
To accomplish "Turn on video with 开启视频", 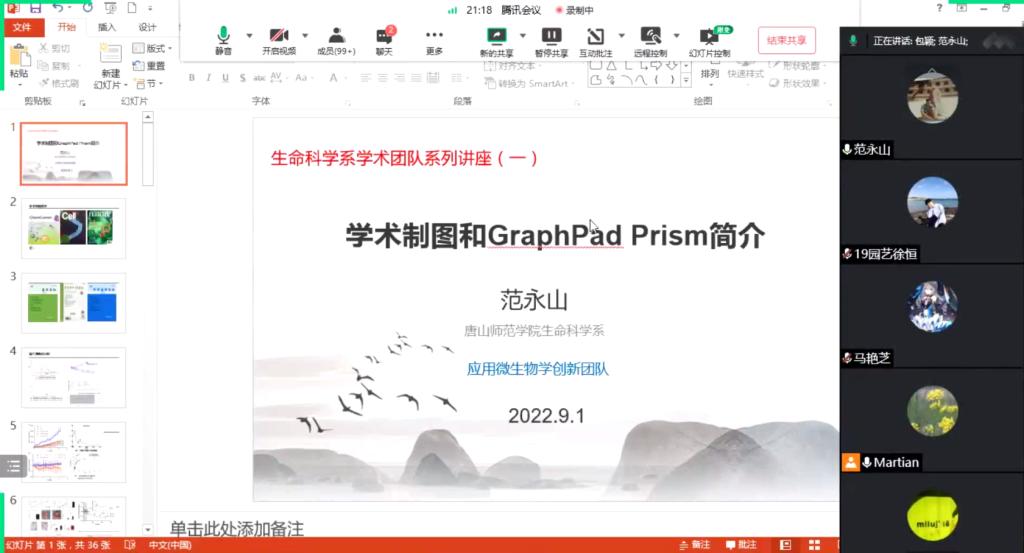I will pyautogui.click(x=279, y=38).
